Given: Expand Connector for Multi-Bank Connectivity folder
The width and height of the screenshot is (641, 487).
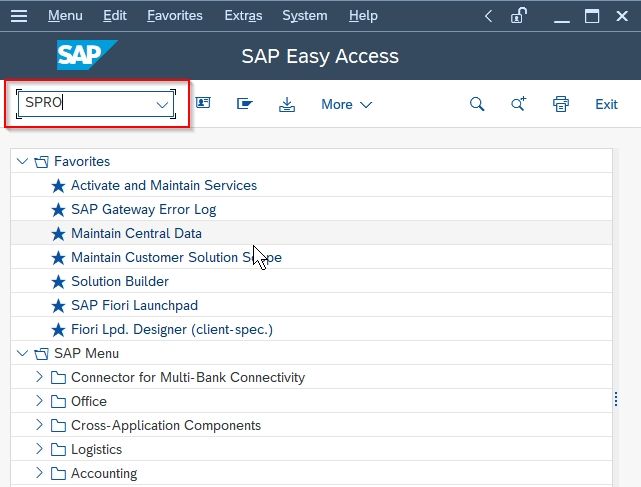Looking at the screenshot, I should [39, 377].
